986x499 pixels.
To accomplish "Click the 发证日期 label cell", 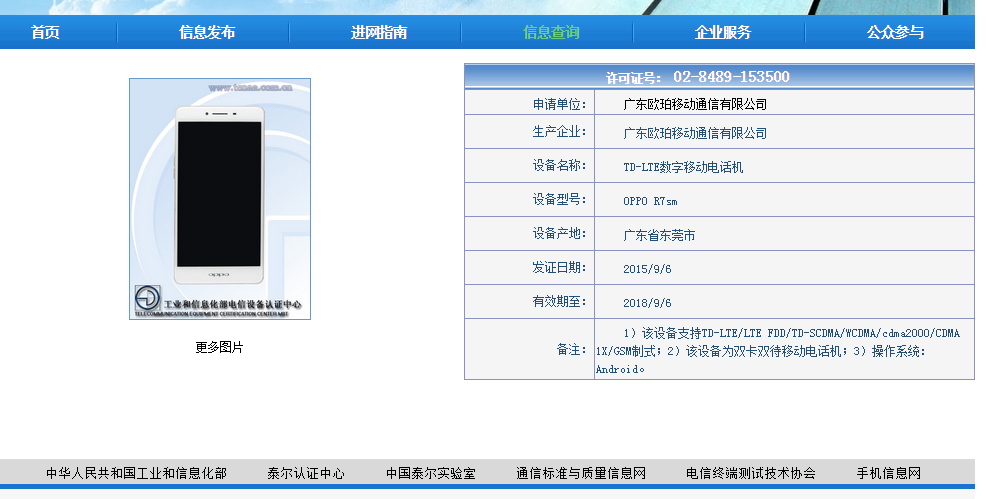I will (x=529, y=268).
